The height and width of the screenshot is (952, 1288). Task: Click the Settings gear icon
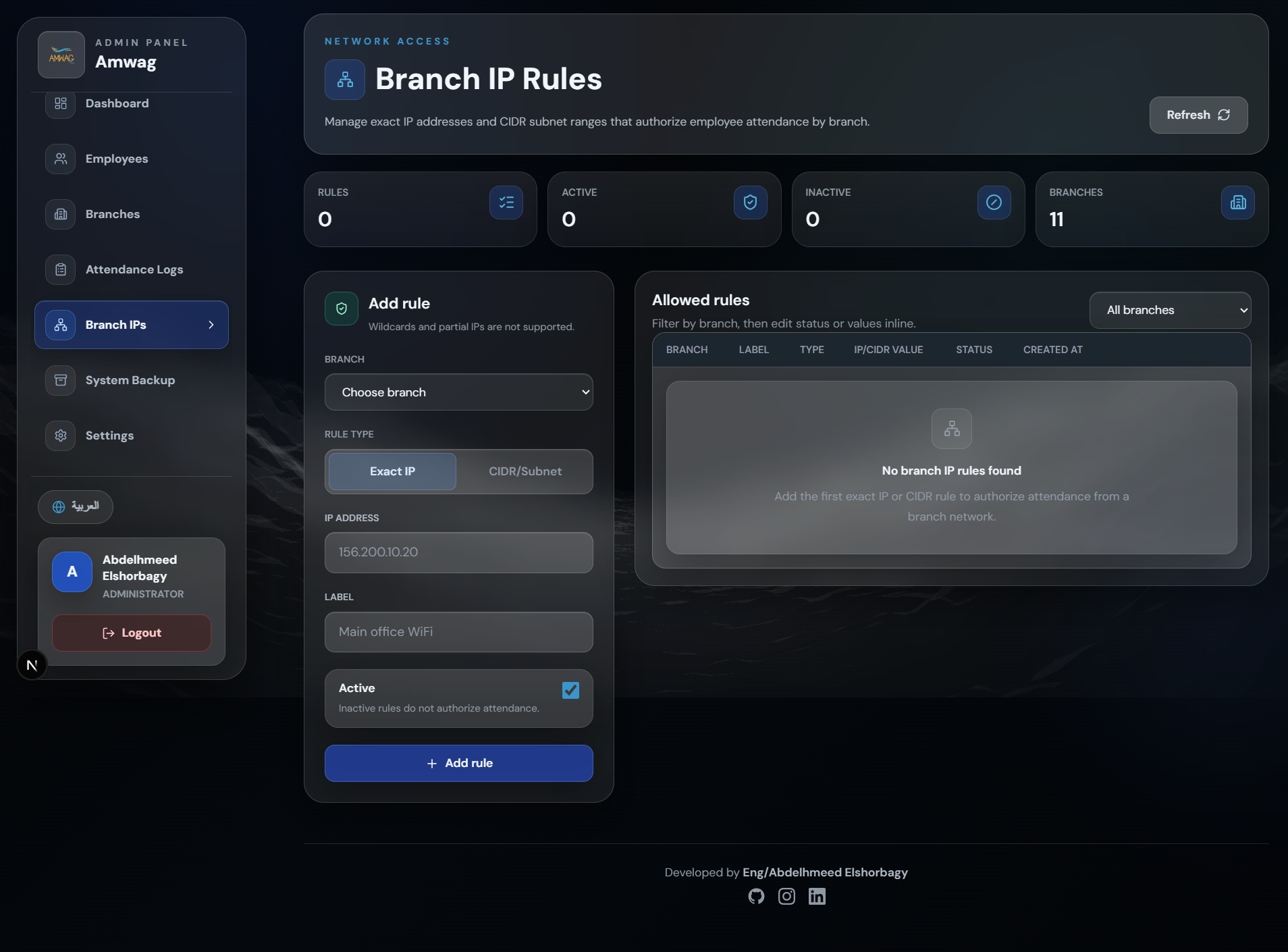click(x=61, y=435)
